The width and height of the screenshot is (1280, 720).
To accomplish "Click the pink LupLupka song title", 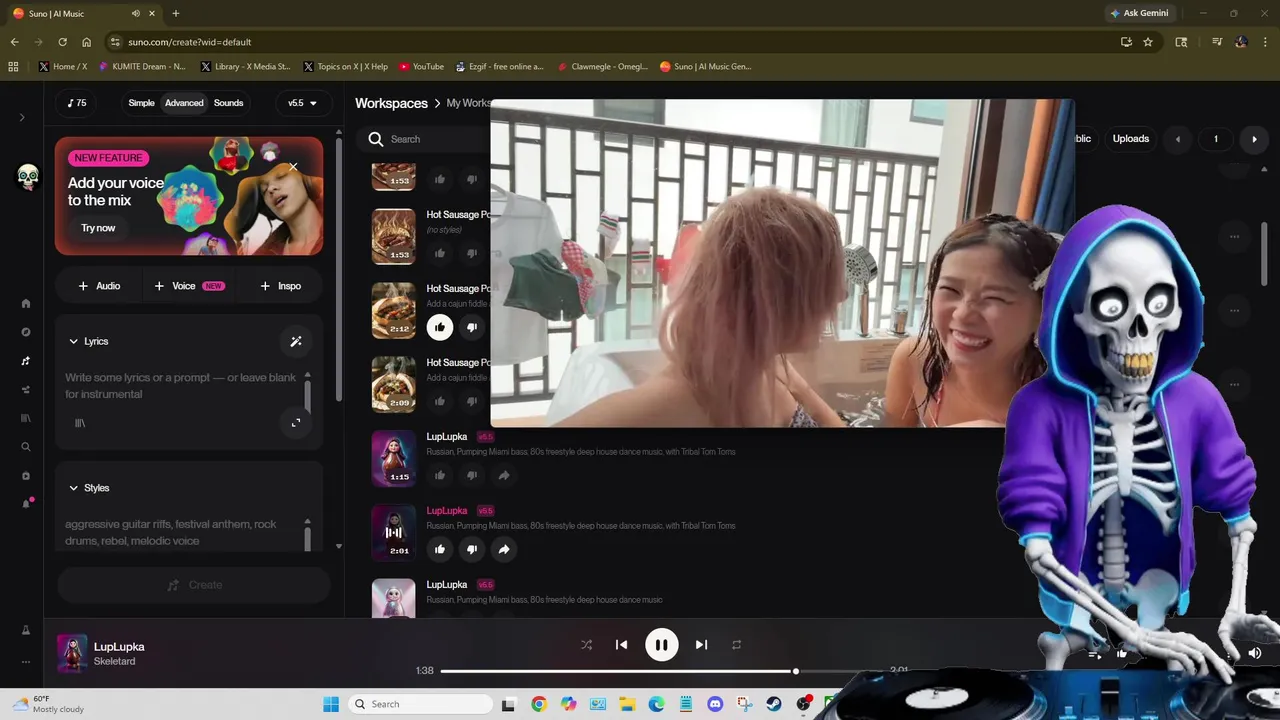I will pos(446,511).
